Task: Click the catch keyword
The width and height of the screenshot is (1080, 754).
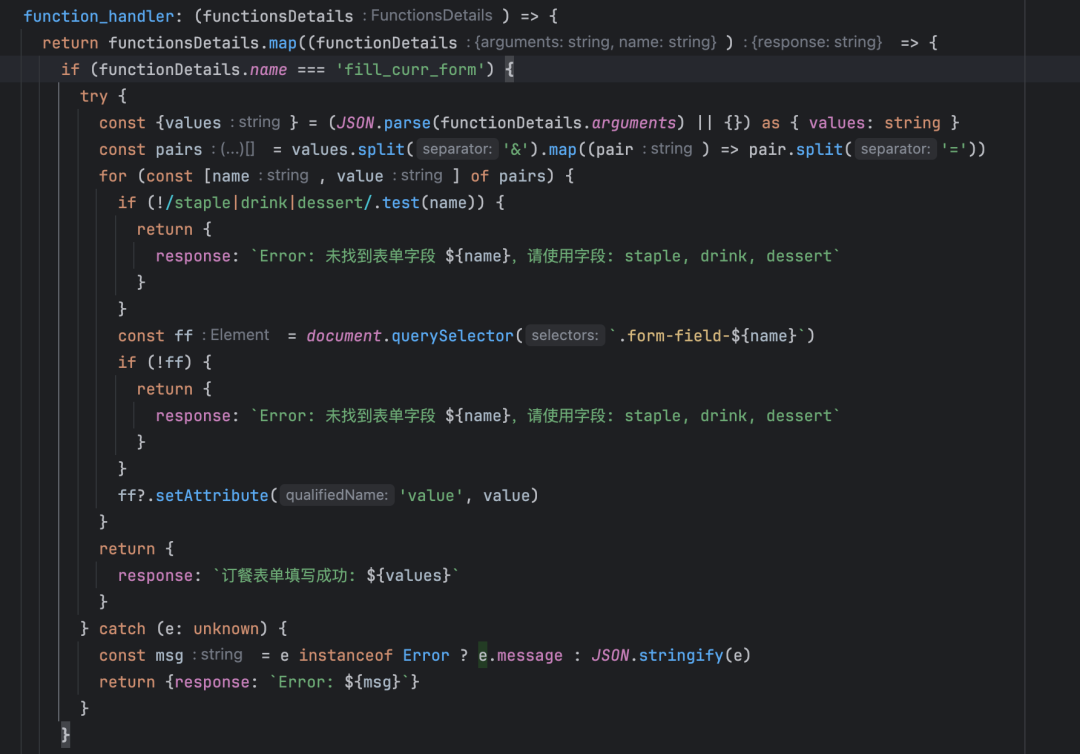Action: point(122,629)
